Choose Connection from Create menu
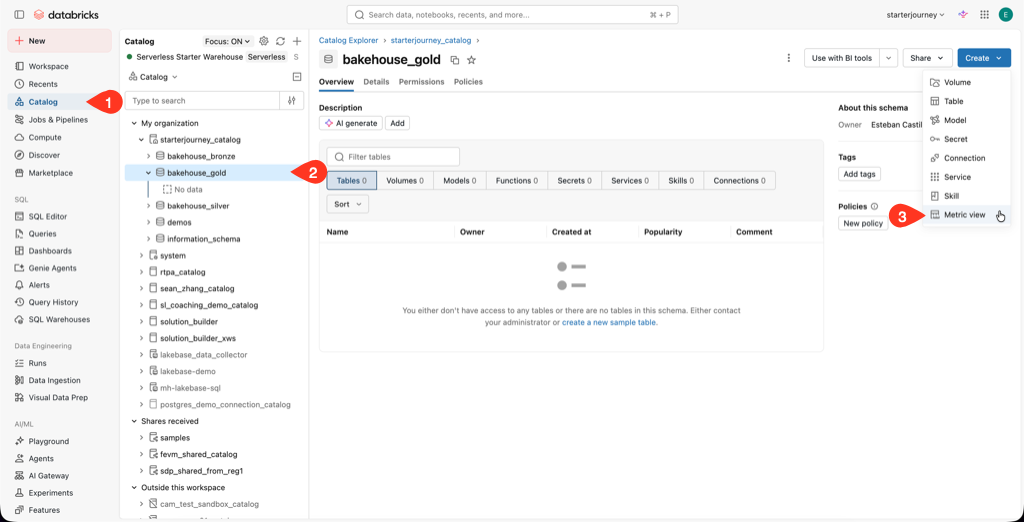The image size is (1024, 522). pyautogui.click(x=967, y=158)
